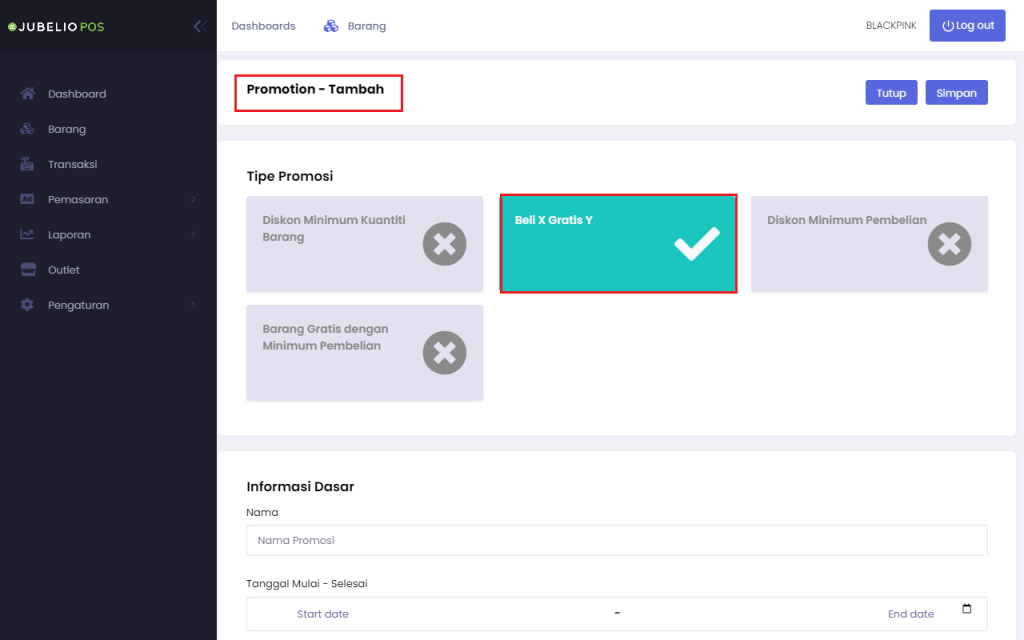Go to Barang link in top bar
Viewport: 1024px width, 640px height.
(x=366, y=26)
